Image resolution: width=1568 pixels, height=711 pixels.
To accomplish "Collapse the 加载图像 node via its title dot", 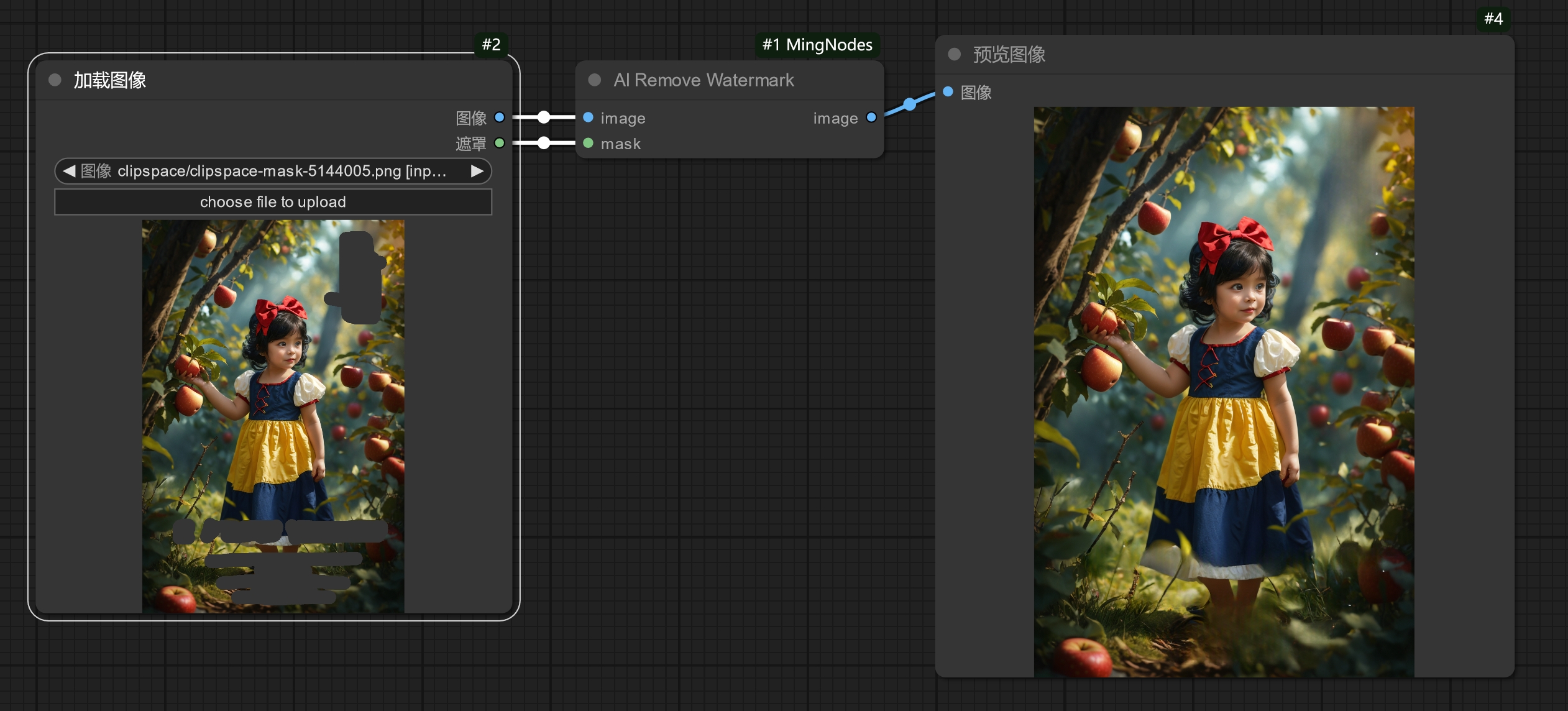I will [x=55, y=80].
